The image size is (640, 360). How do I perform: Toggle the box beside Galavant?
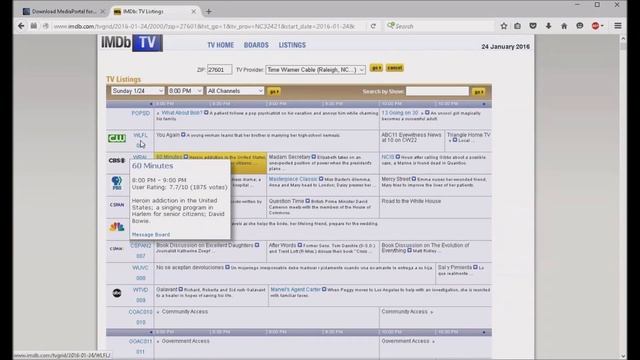click(181, 289)
